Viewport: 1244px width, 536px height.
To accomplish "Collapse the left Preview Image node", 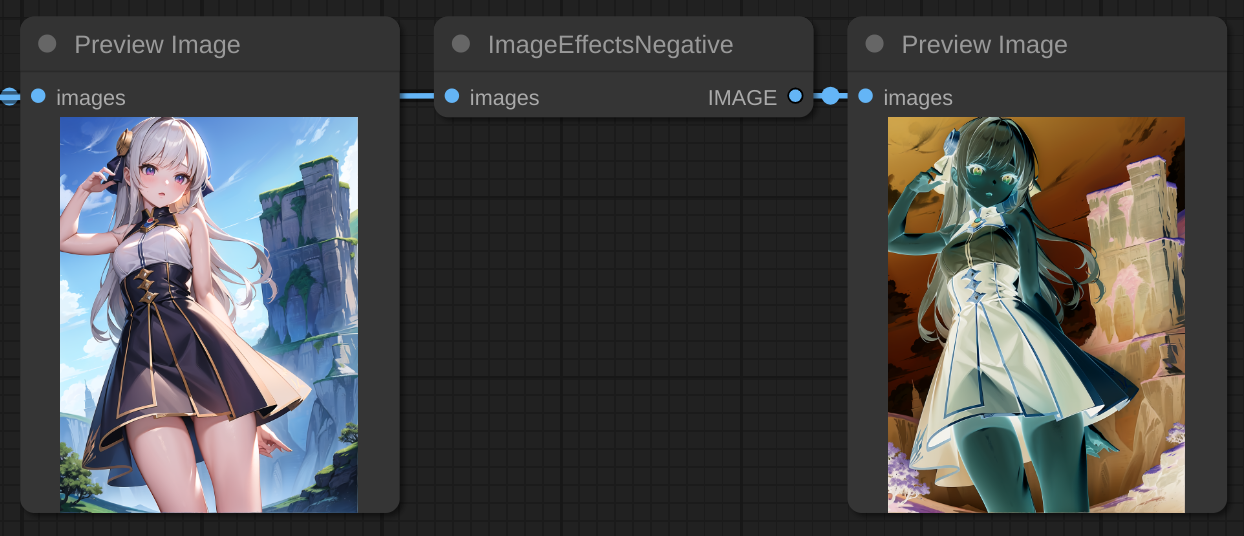I will pos(47,44).
